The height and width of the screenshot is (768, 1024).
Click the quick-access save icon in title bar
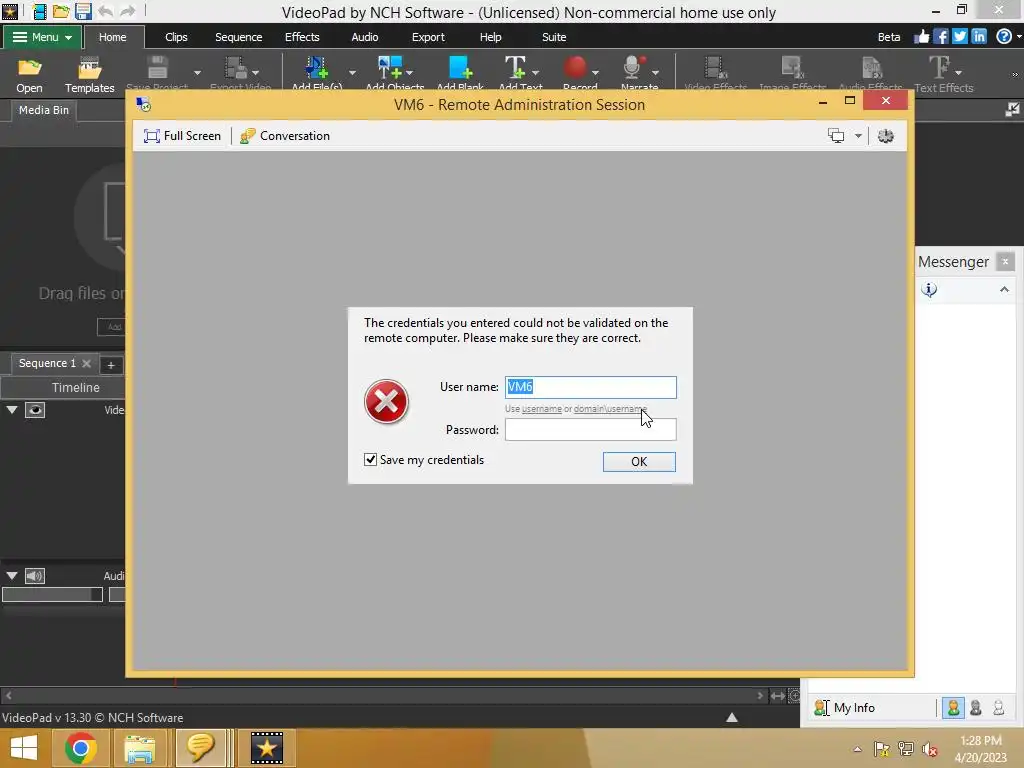click(82, 11)
